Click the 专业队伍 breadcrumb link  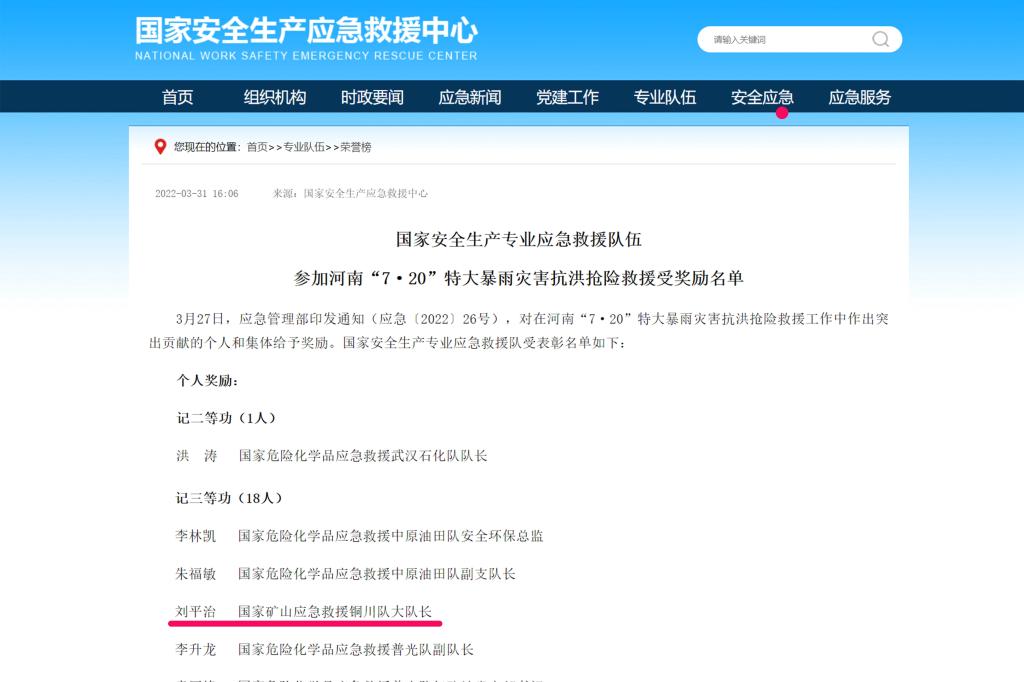pyautogui.click(x=303, y=147)
